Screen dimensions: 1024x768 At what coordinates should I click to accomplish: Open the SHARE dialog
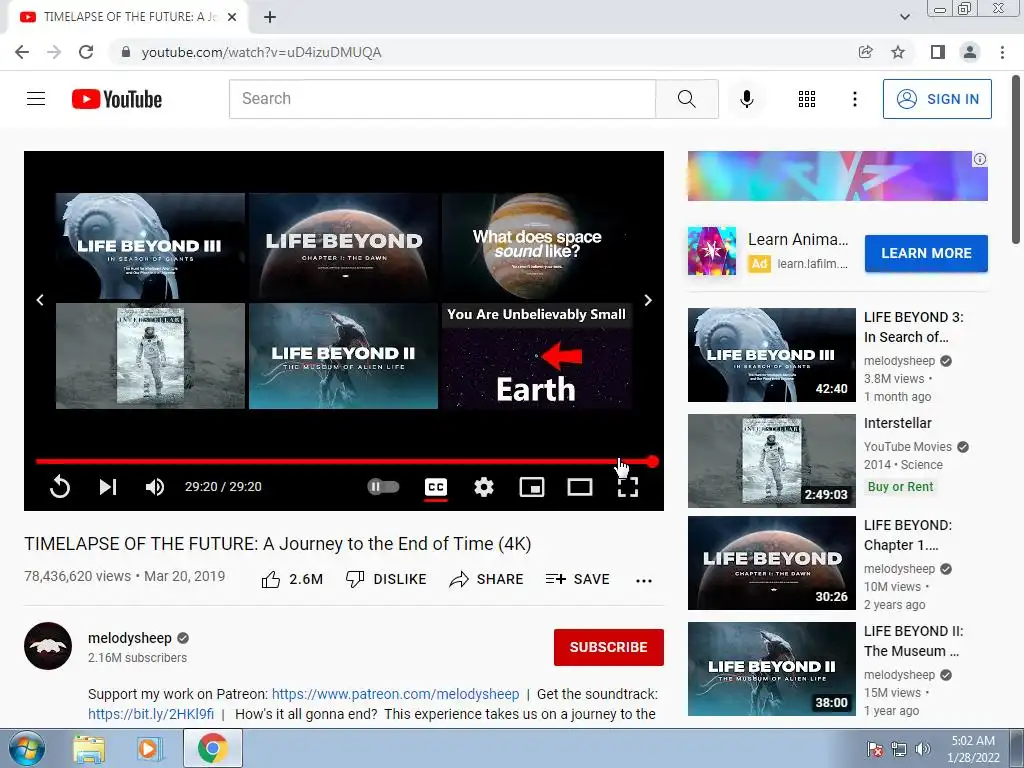pyautogui.click(x=487, y=579)
